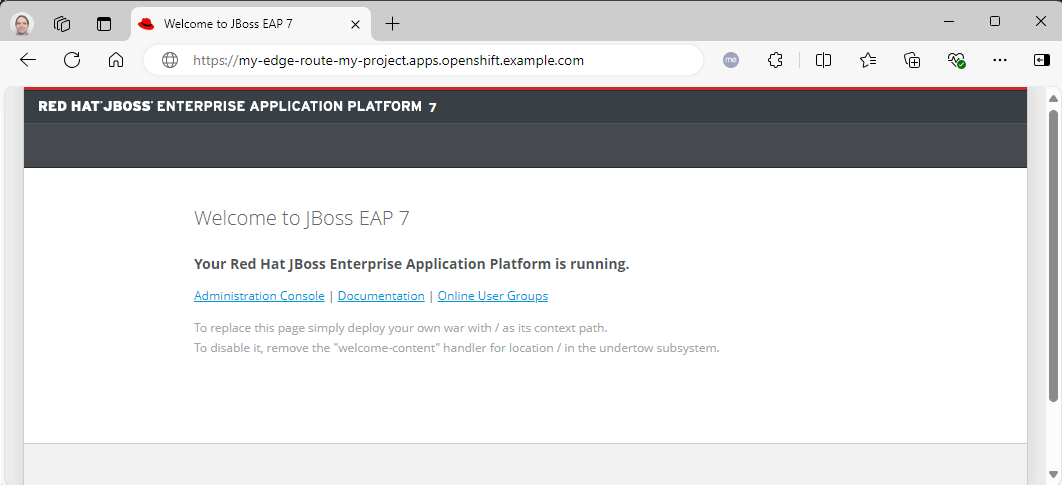
Task: Open a new tab with the plus button
Action: (392, 24)
